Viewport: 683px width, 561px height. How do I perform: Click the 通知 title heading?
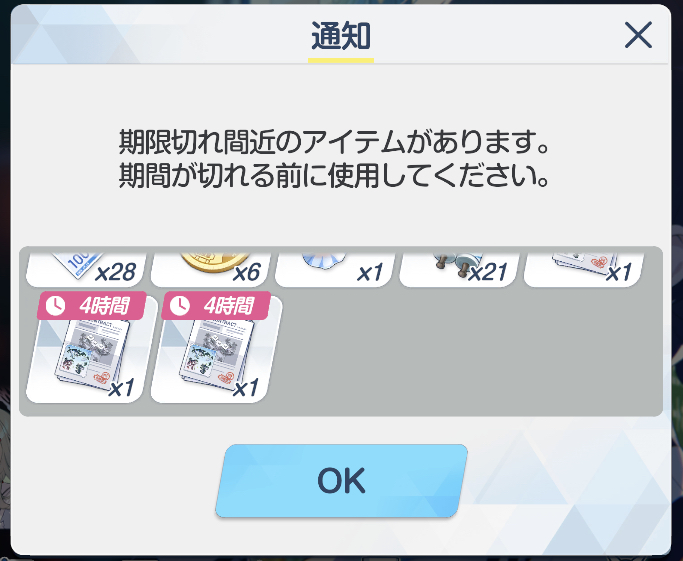[341, 36]
